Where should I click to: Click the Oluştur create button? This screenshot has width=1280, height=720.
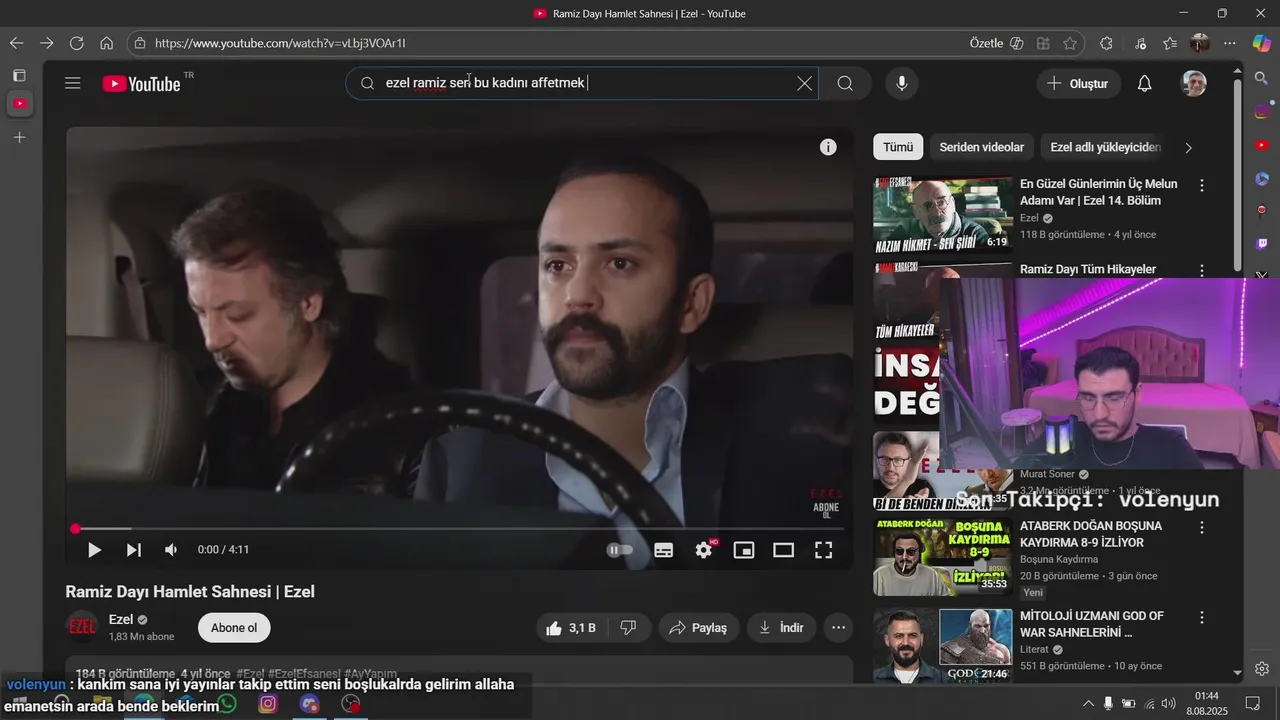[1078, 83]
